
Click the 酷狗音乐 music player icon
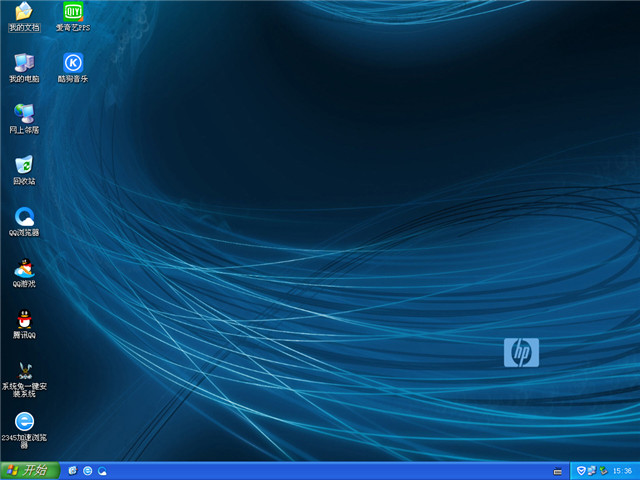point(72,63)
